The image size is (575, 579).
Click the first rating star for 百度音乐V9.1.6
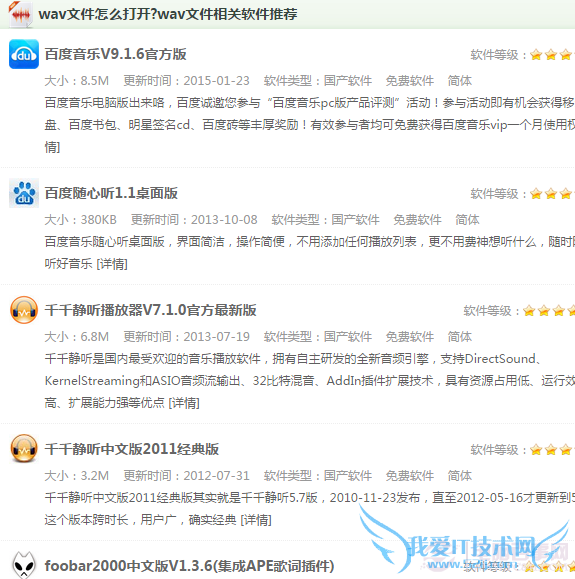tap(536, 55)
